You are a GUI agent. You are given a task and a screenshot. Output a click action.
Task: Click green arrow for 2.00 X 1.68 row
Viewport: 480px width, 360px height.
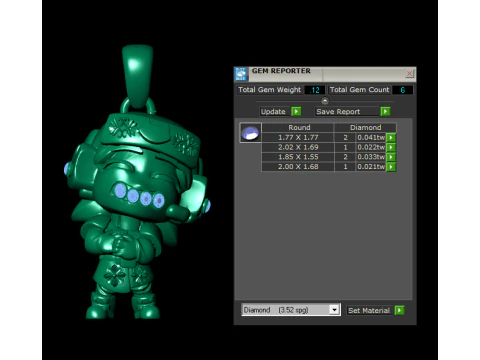tap(391, 166)
